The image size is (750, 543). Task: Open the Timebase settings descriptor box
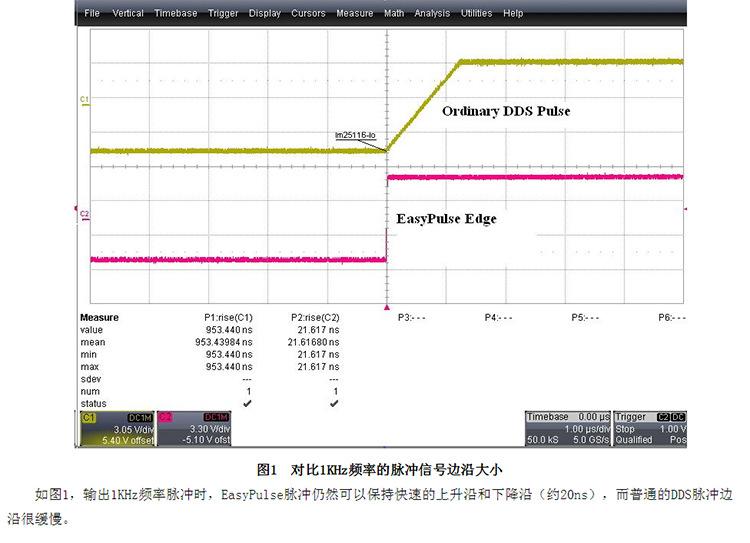pyautogui.click(x=566, y=428)
